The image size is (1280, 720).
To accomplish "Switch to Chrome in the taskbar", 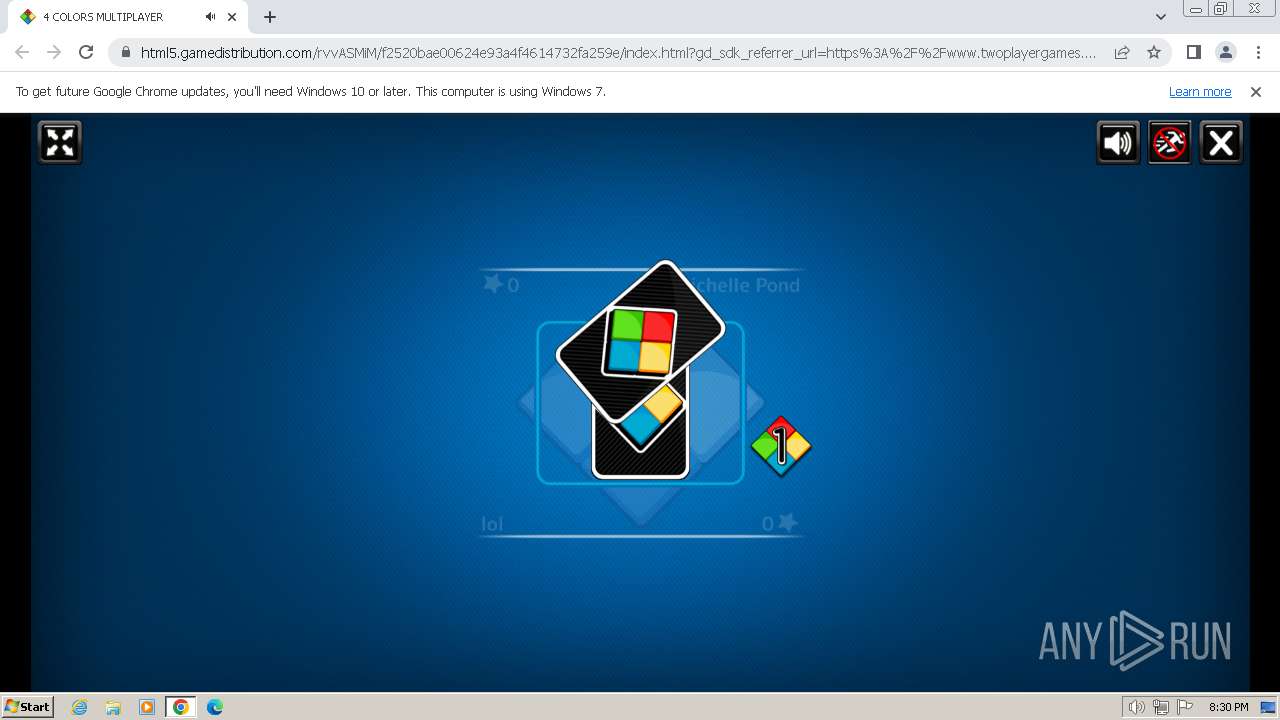I will 181,707.
